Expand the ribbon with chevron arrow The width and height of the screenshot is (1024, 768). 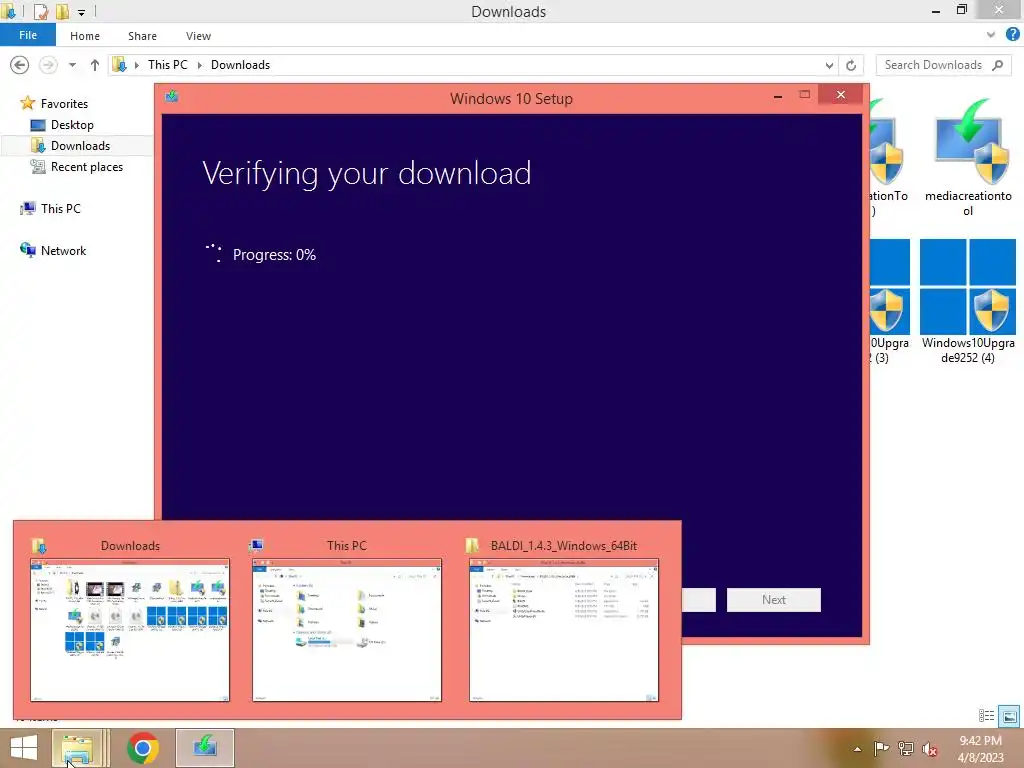pyautogui.click(x=991, y=35)
